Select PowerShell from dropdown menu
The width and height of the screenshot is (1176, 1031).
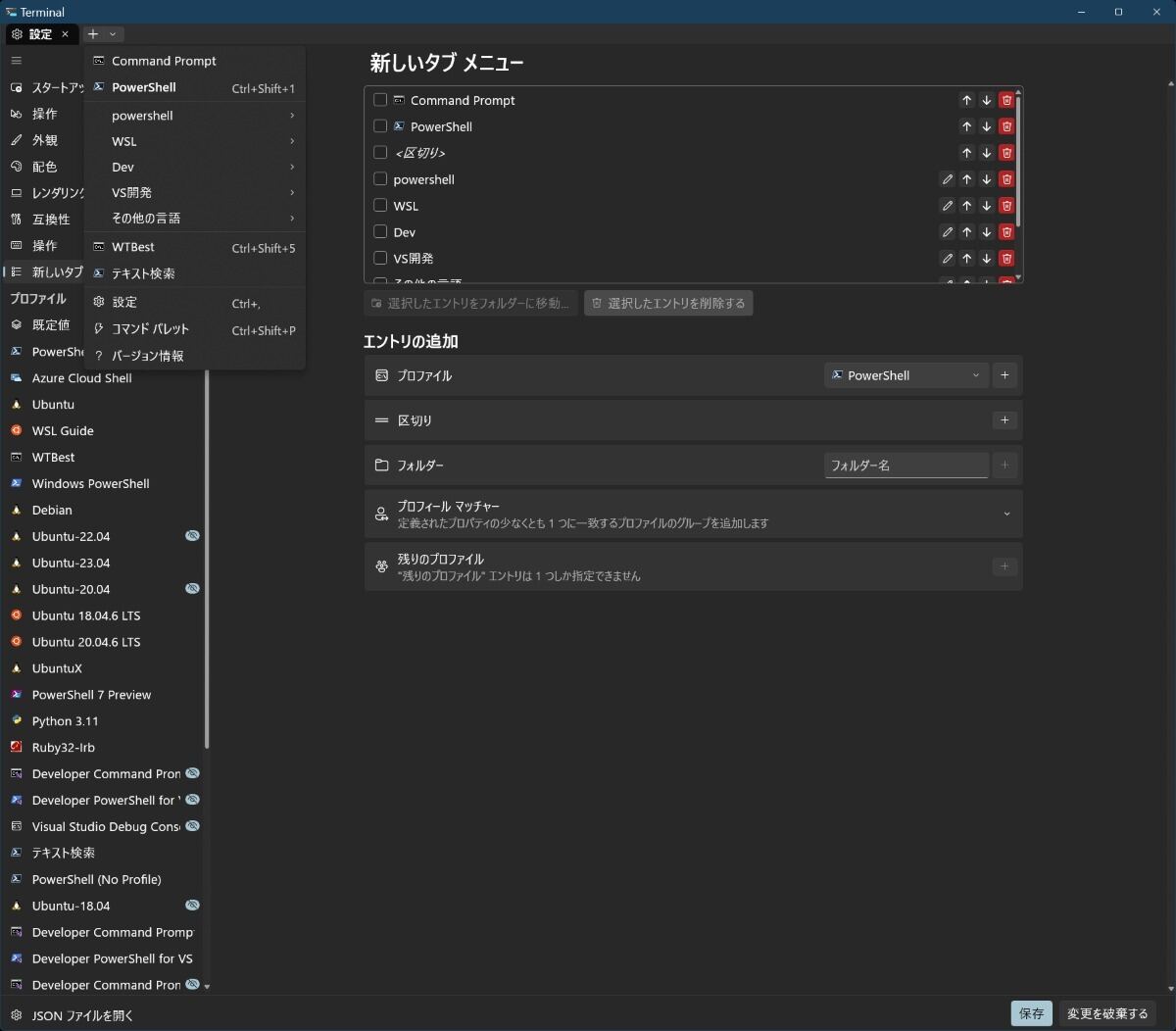[x=195, y=87]
